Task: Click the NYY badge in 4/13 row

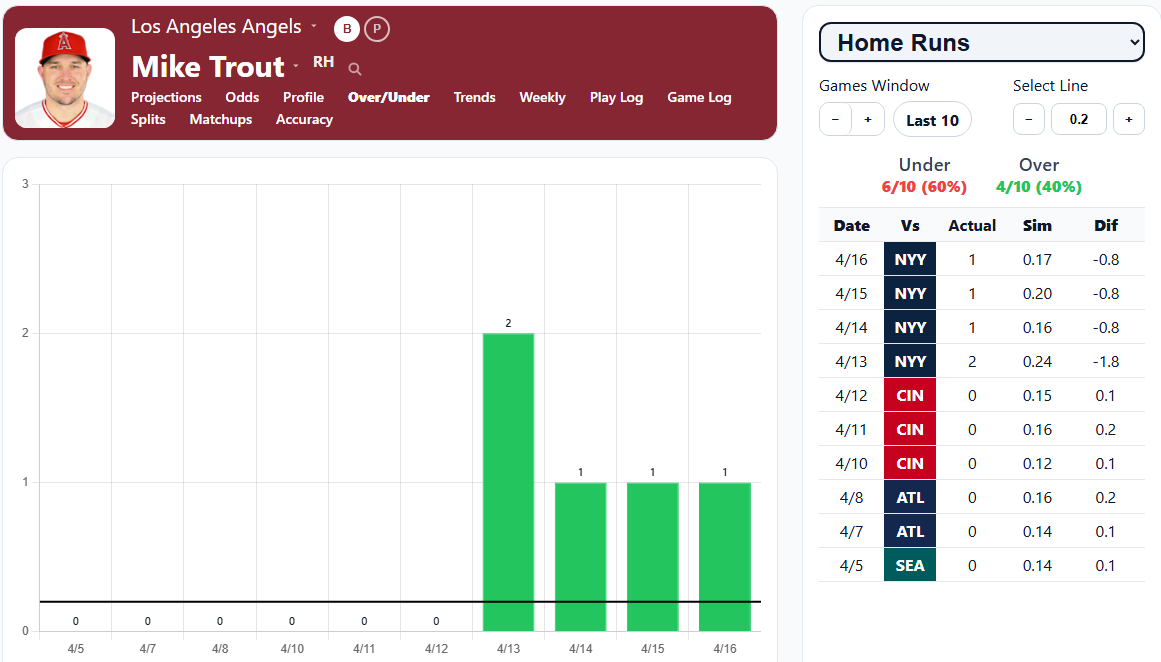Action: (910, 361)
